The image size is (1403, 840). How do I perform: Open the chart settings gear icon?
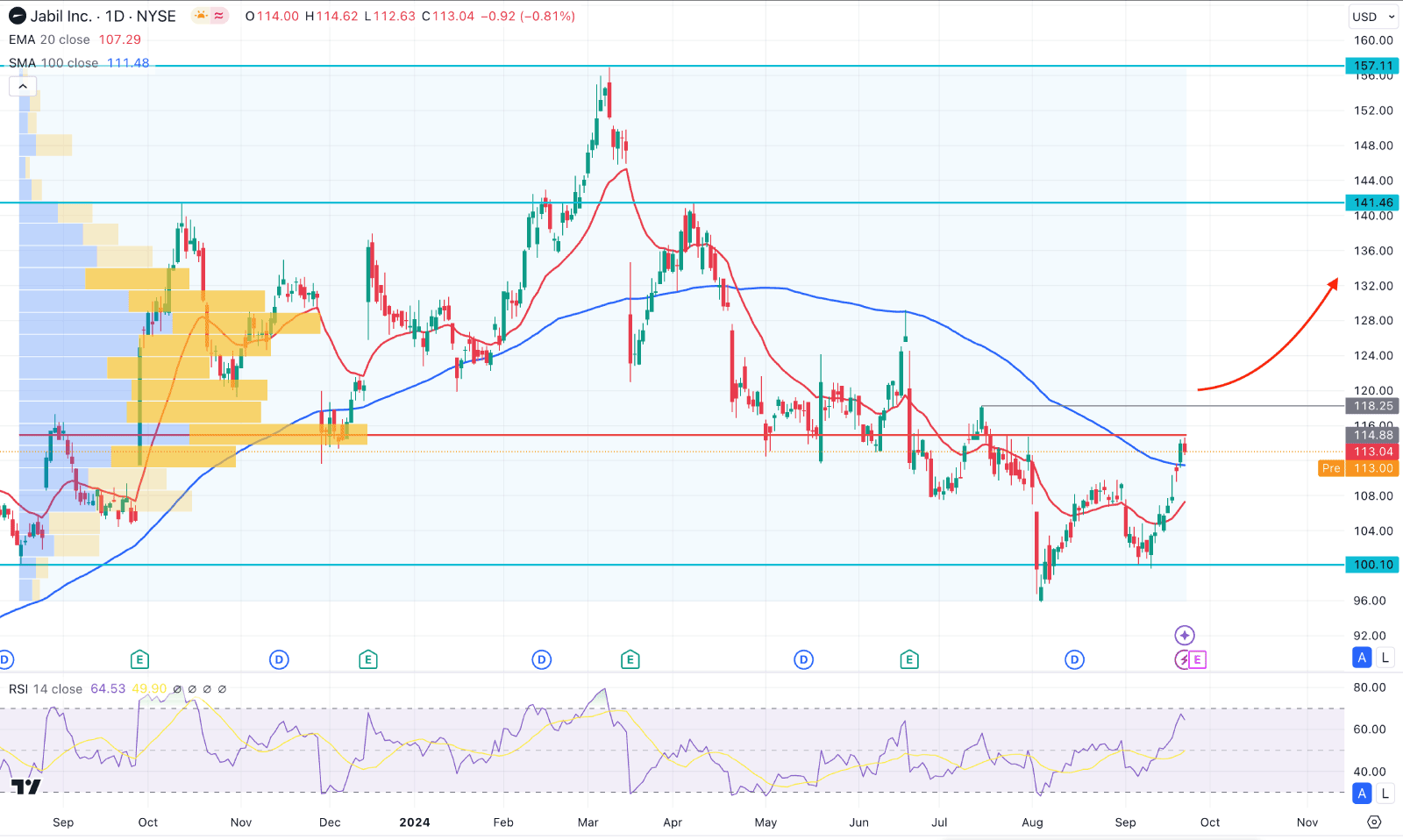pos(1374,822)
